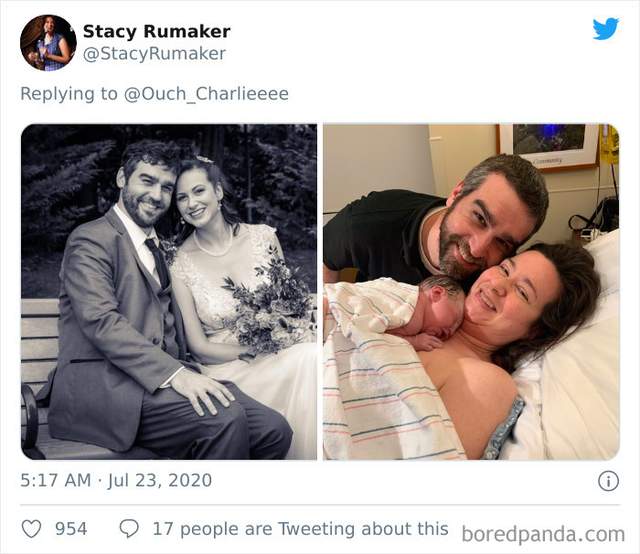The image size is (640, 554).
Task: Open the profile avatar picture
Action: pyautogui.click(x=47, y=43)
